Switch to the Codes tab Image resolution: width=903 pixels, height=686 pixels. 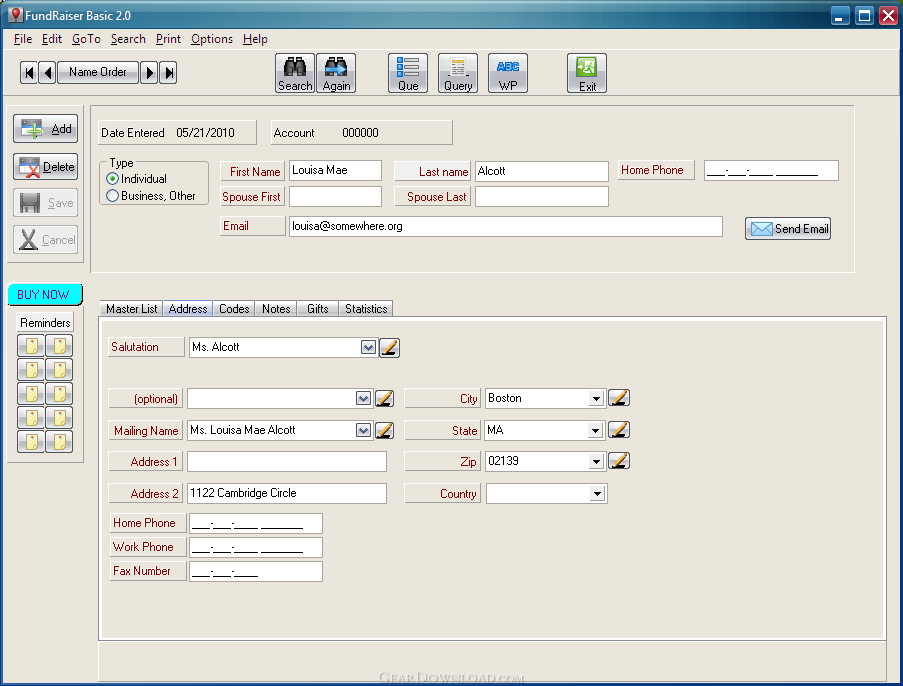234,309
